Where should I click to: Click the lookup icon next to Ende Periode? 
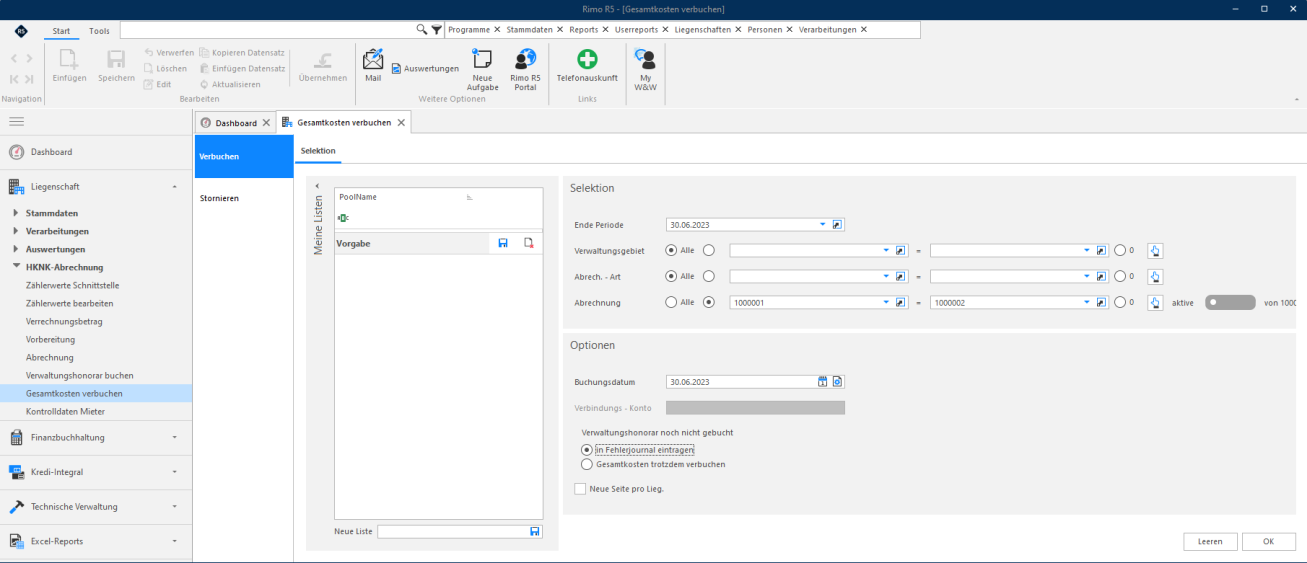pos(838,225)
